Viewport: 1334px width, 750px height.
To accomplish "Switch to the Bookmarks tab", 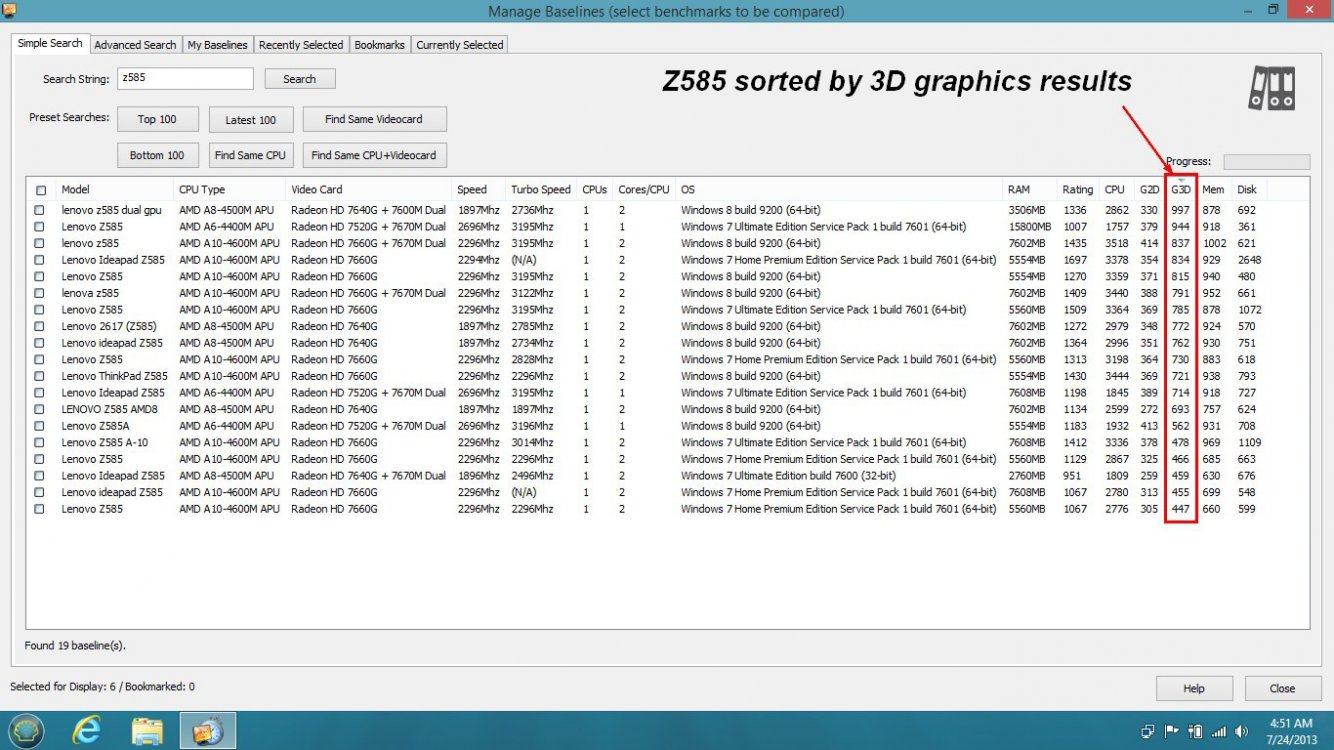I will pyautogui.click(x=380, y=45).
